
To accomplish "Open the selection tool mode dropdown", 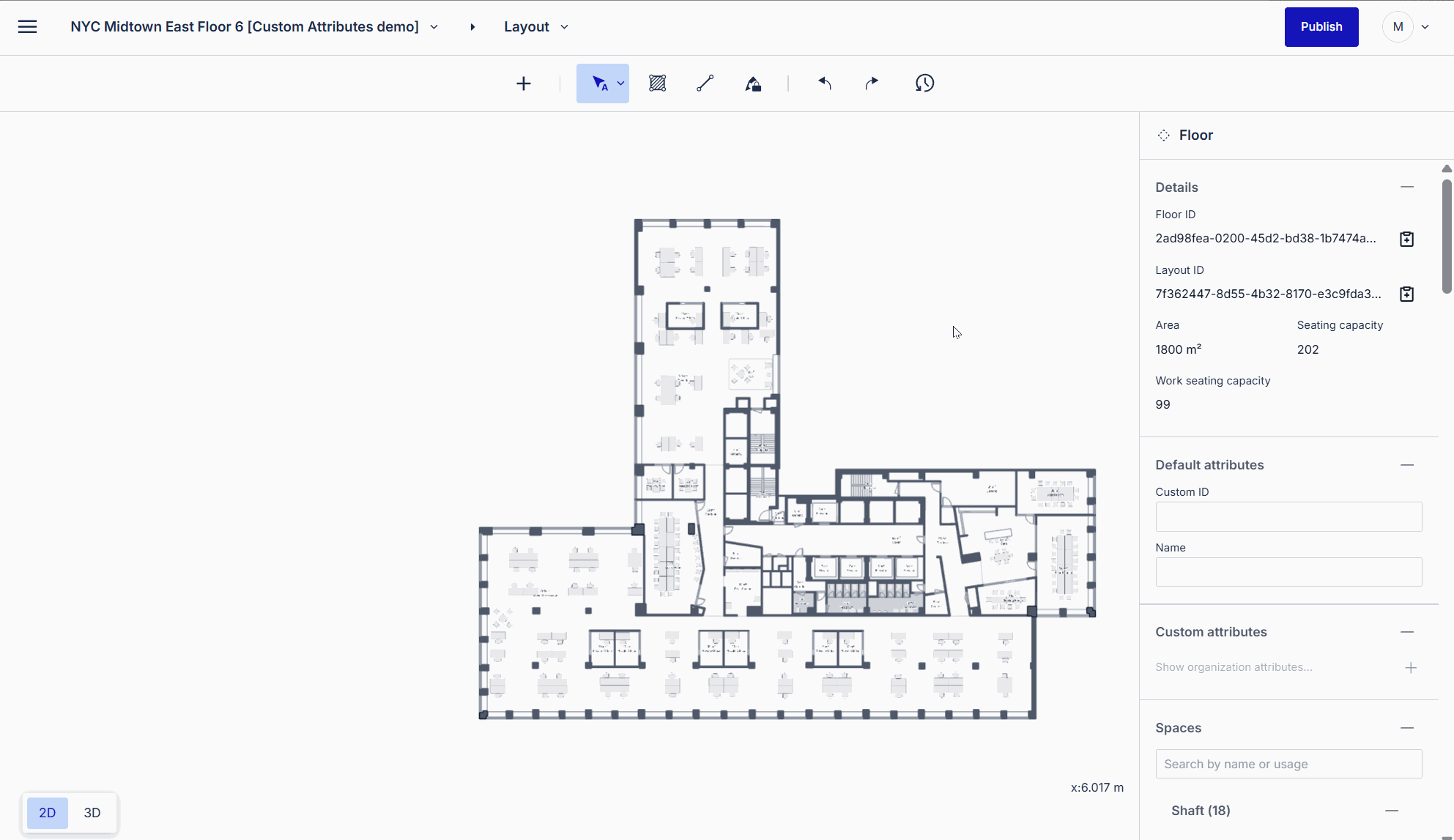I will coord(620,83).
